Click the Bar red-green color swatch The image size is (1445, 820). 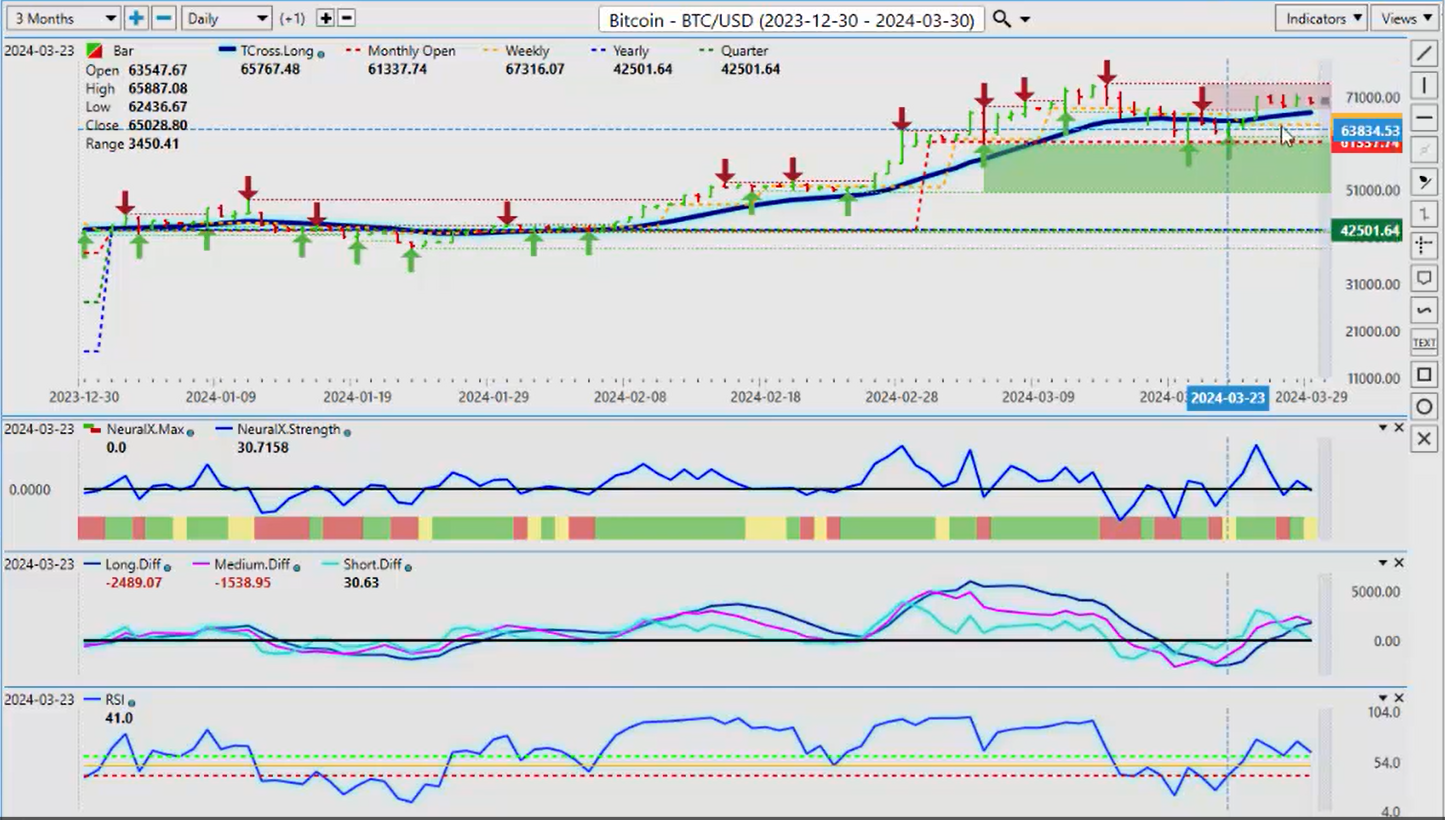coord(93,51)
